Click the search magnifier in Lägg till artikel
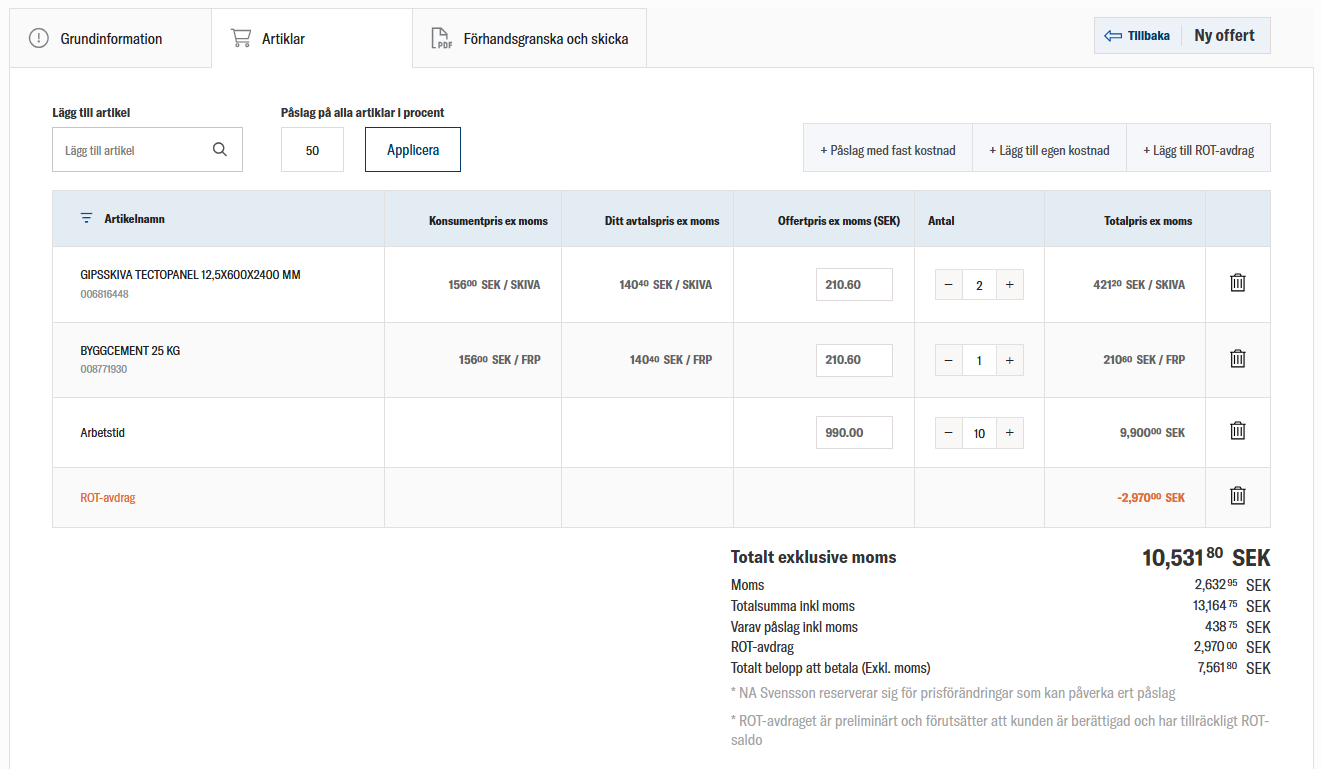The image size is (1321, 769). tap(220, 150)
